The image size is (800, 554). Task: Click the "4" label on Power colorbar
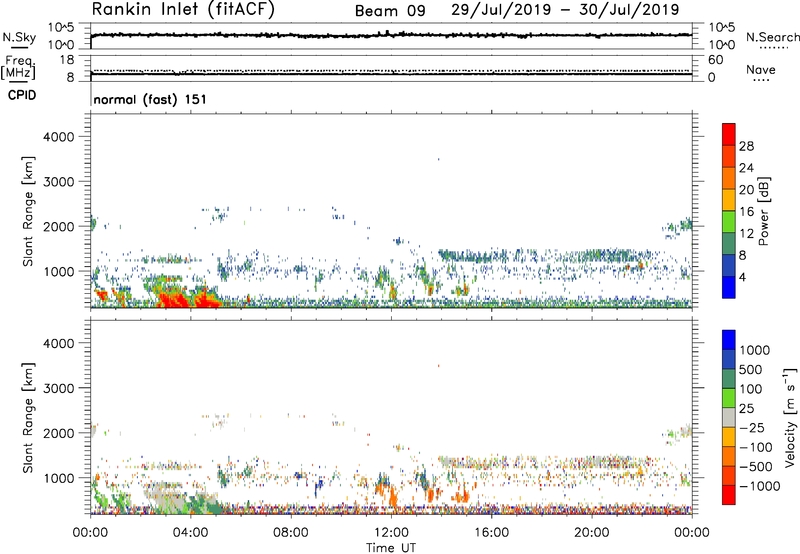click(743, 277)
